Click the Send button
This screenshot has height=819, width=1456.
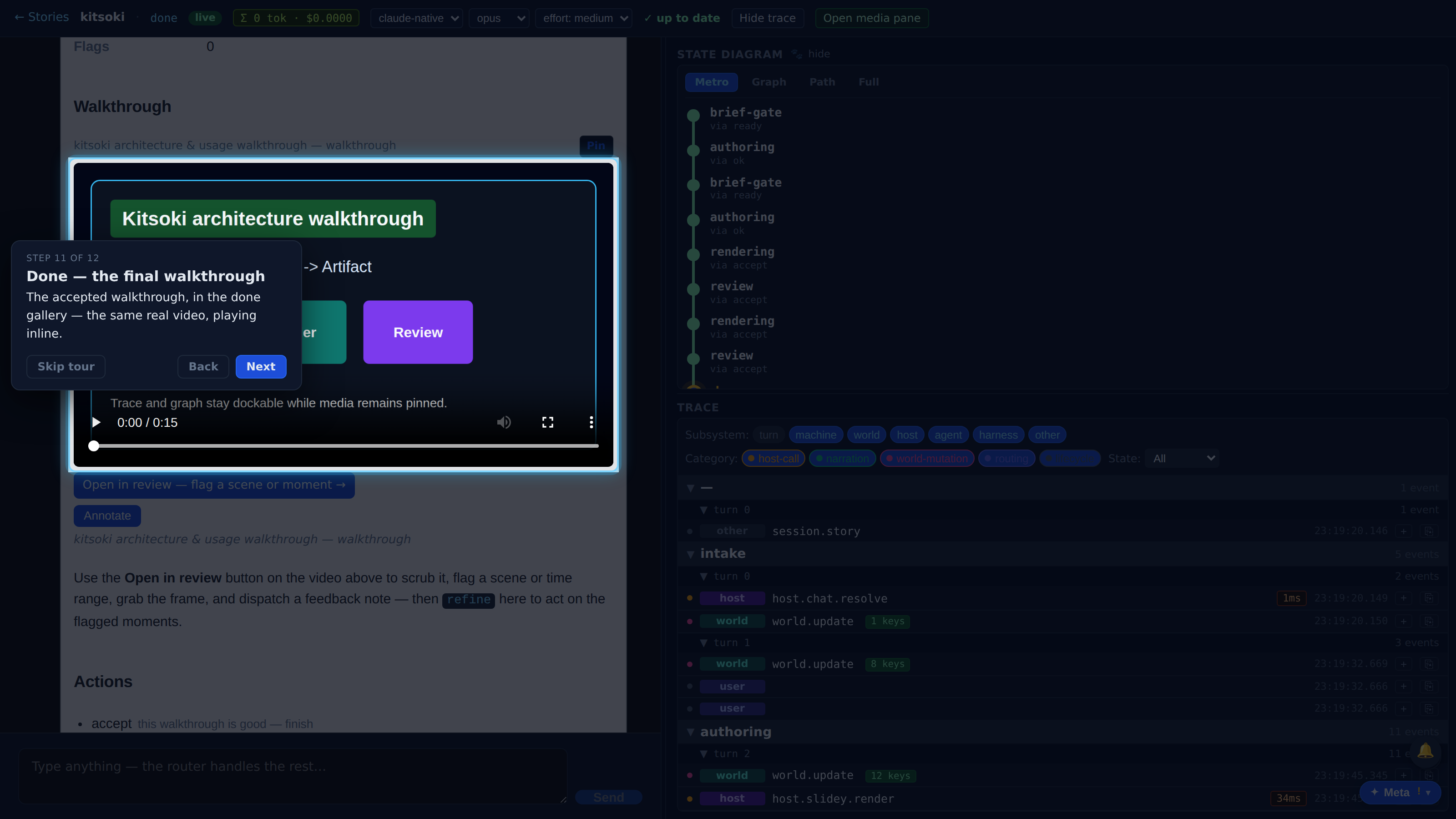click(x=608, y=797)
